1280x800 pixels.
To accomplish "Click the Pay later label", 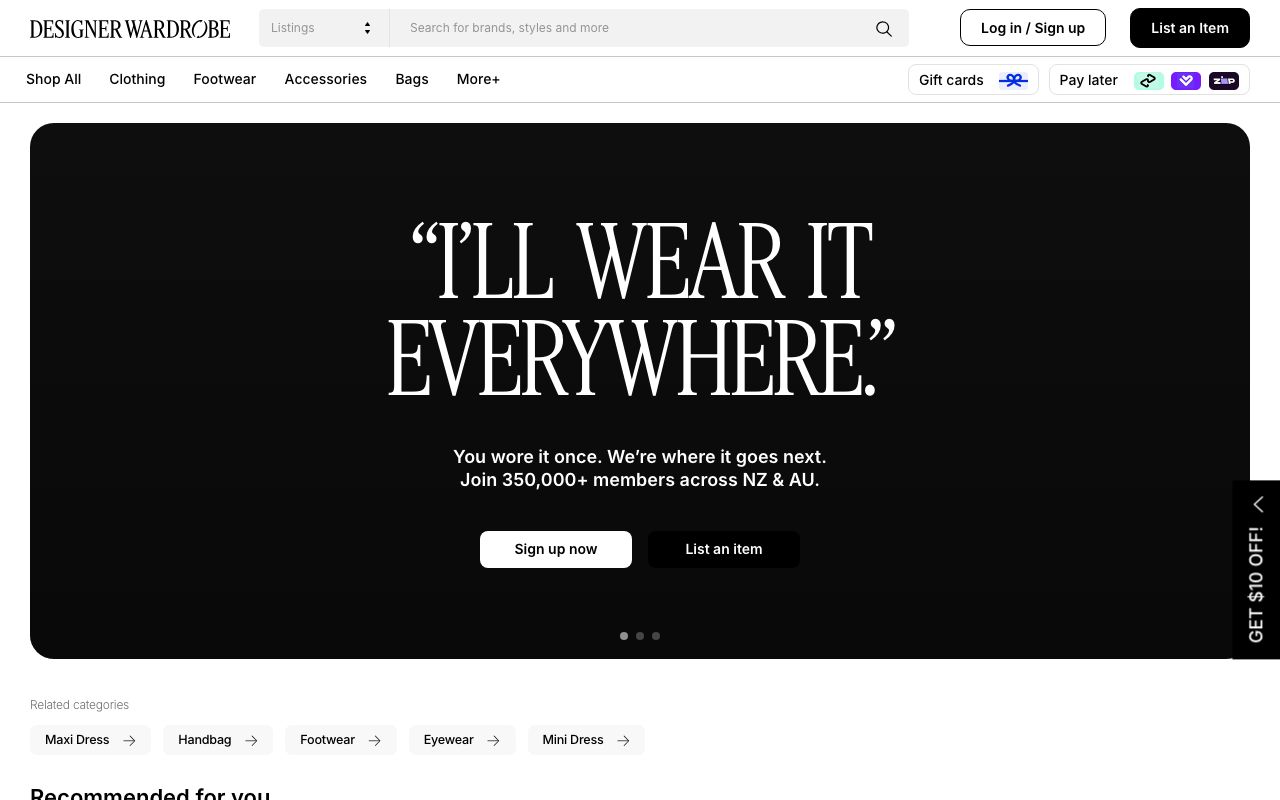I will [x=1089, y=80].
